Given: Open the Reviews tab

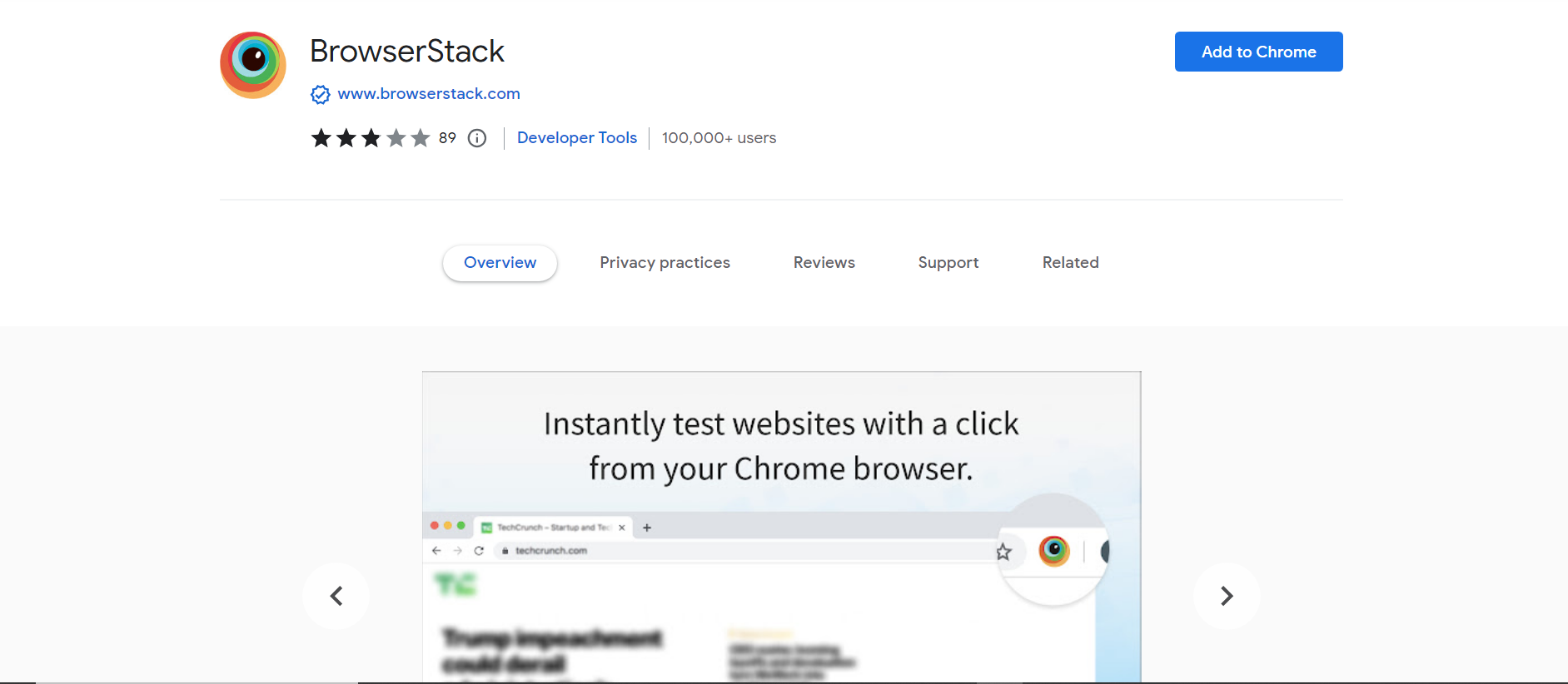Looking at the screenshot, I should tap(824, 263).
